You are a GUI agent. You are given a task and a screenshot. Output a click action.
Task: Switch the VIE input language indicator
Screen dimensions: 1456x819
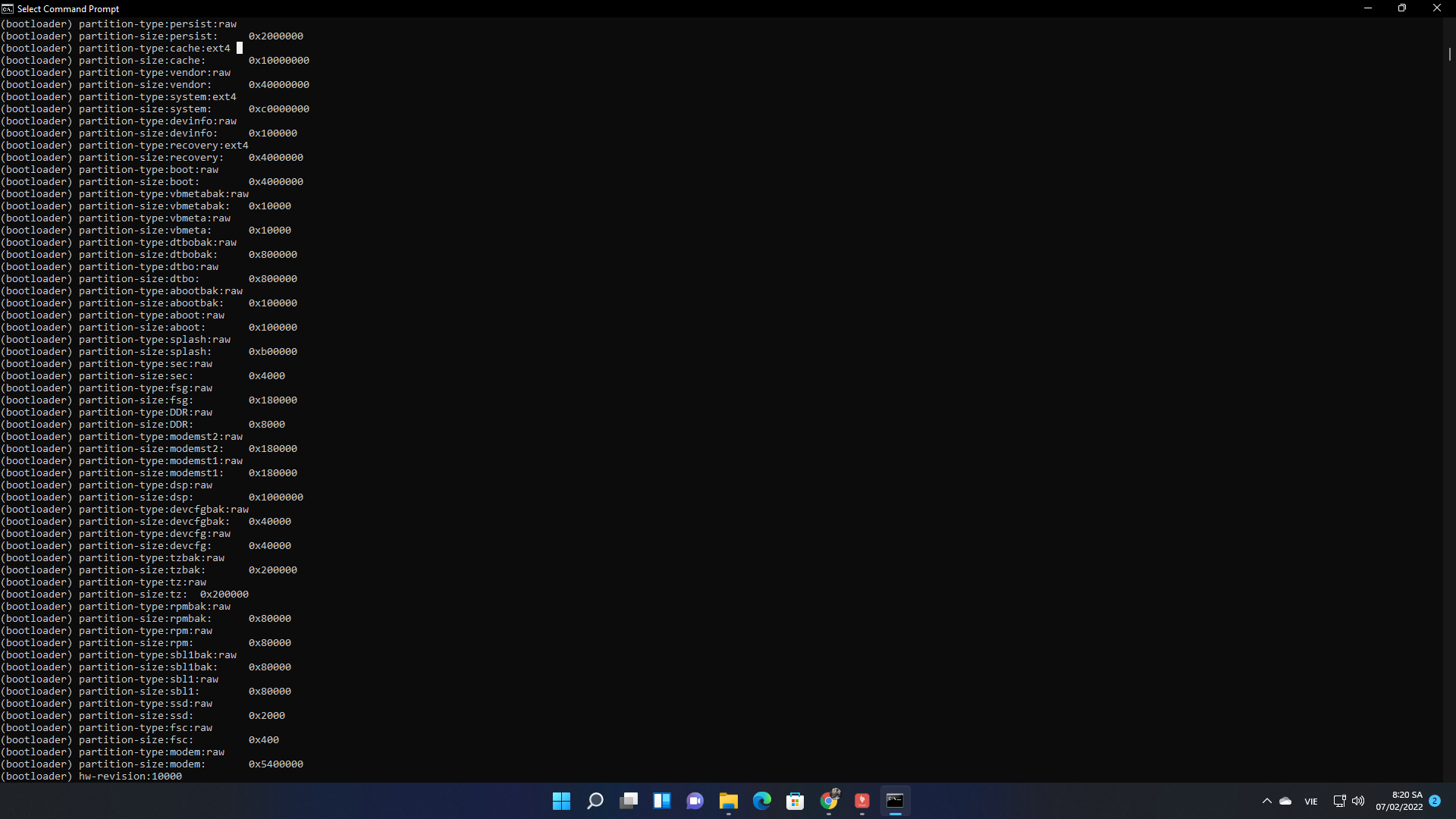click(x=1311, y=802)
